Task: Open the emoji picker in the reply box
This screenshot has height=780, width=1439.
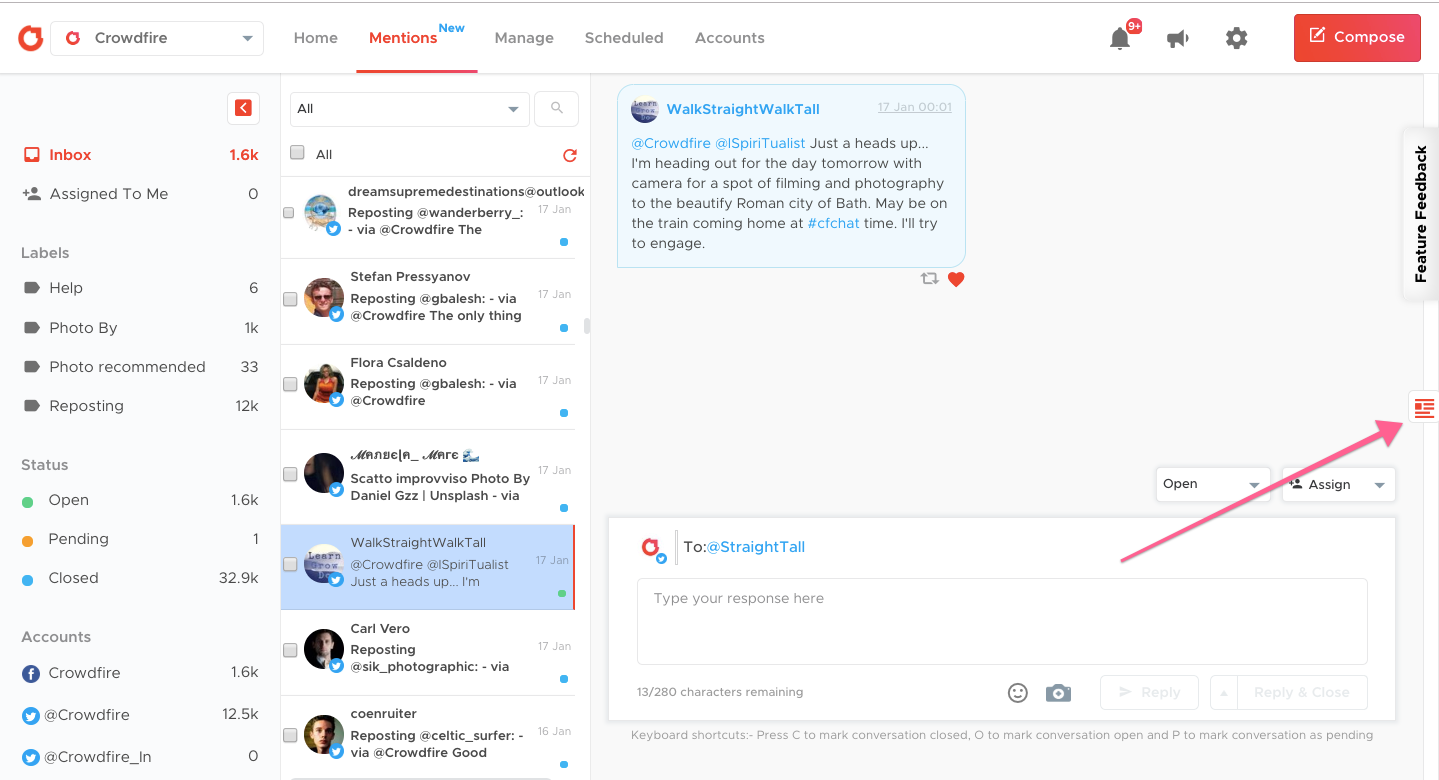Action: pyautogui.click(x=1017, y=692)
